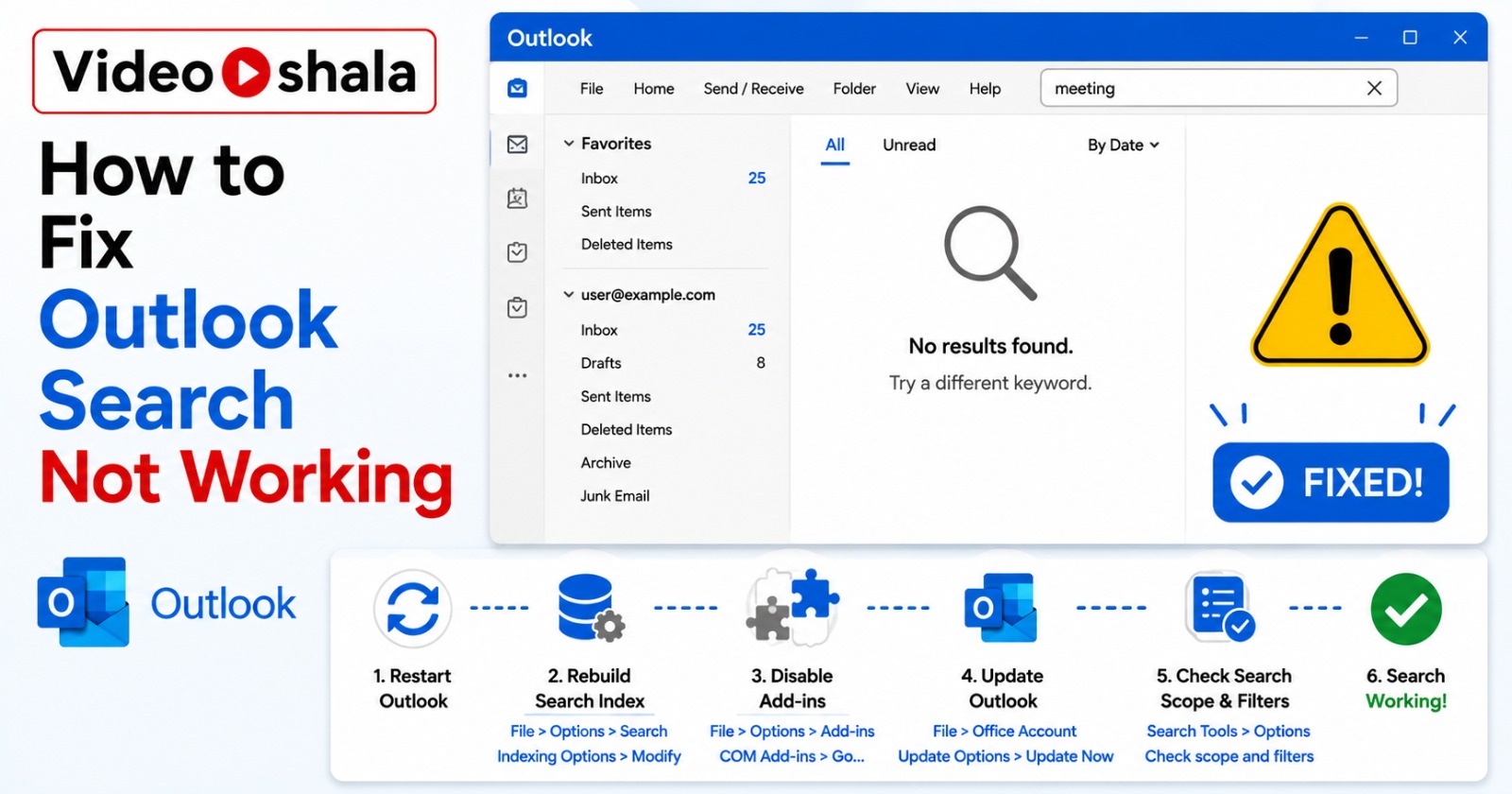Open the Folder menu
This screenshot has height=794, width=1512.
coord(854,89)
